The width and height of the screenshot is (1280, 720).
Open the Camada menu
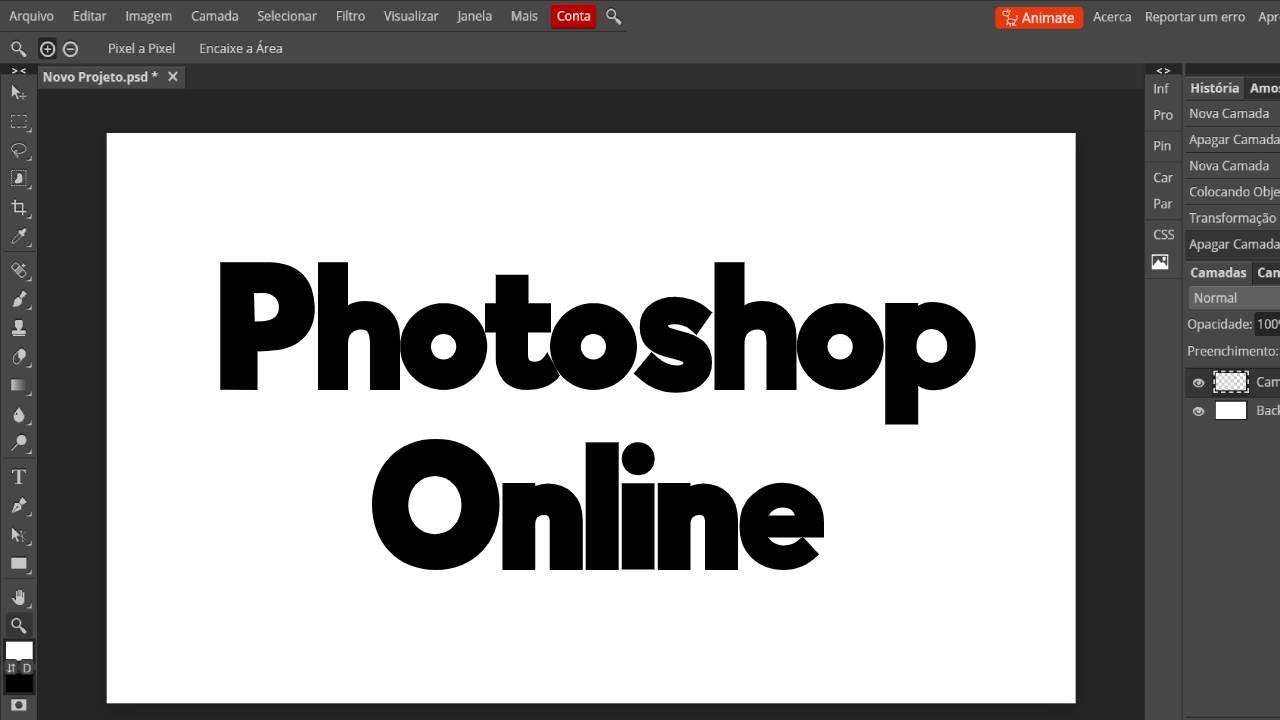pyautogui.click(x=215, y=16)
